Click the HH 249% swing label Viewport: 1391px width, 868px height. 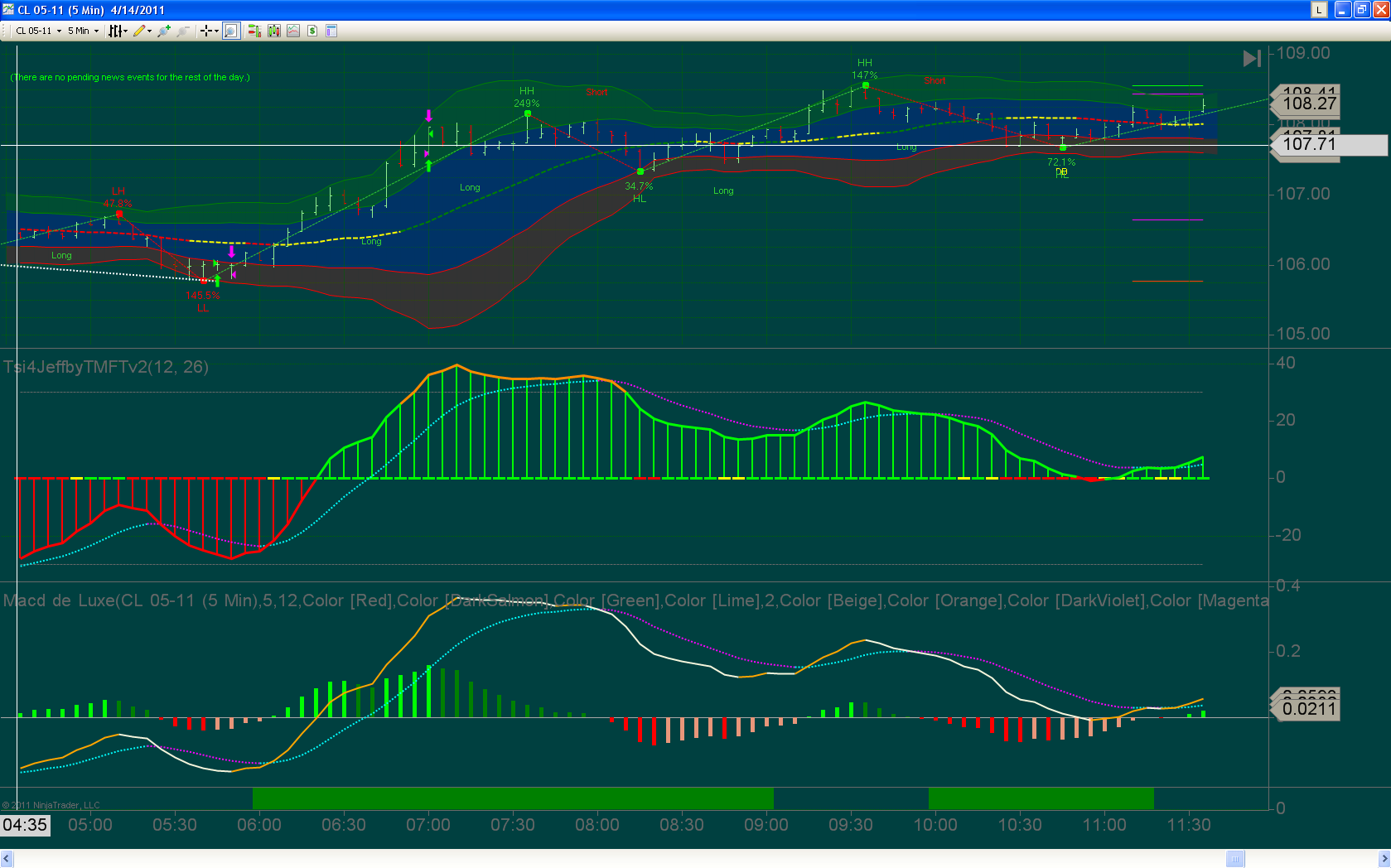[x=527, y=97]
